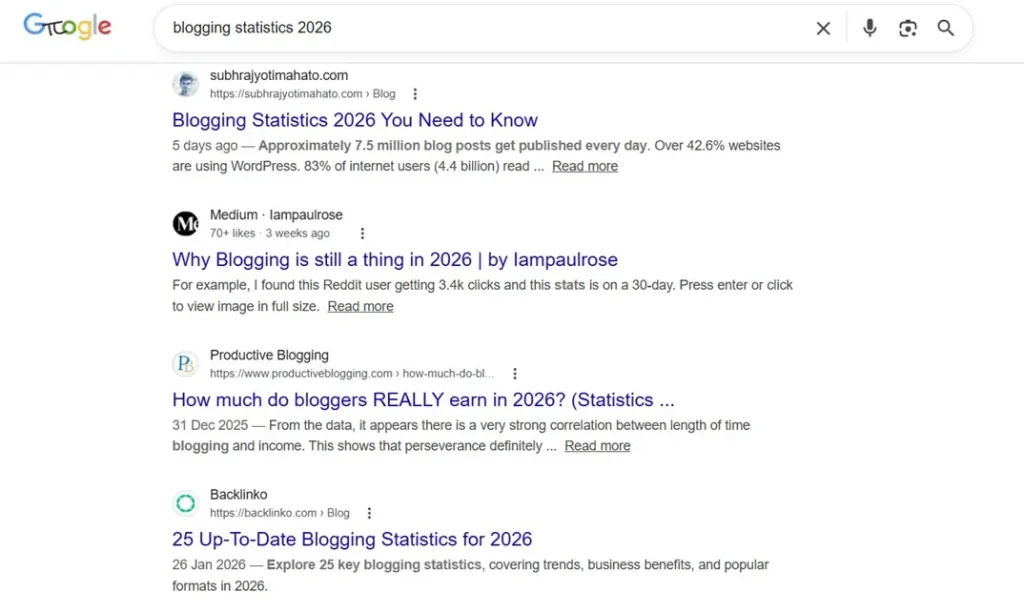This screenshot has width=1024, height=612.
Task: Open the three-dot menu for the subhrajyotimahato result
Action: coord(415,93)
